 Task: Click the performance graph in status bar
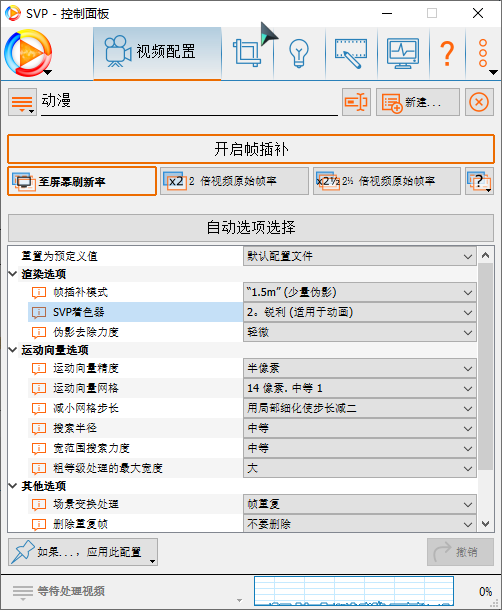tap(354, 591)
